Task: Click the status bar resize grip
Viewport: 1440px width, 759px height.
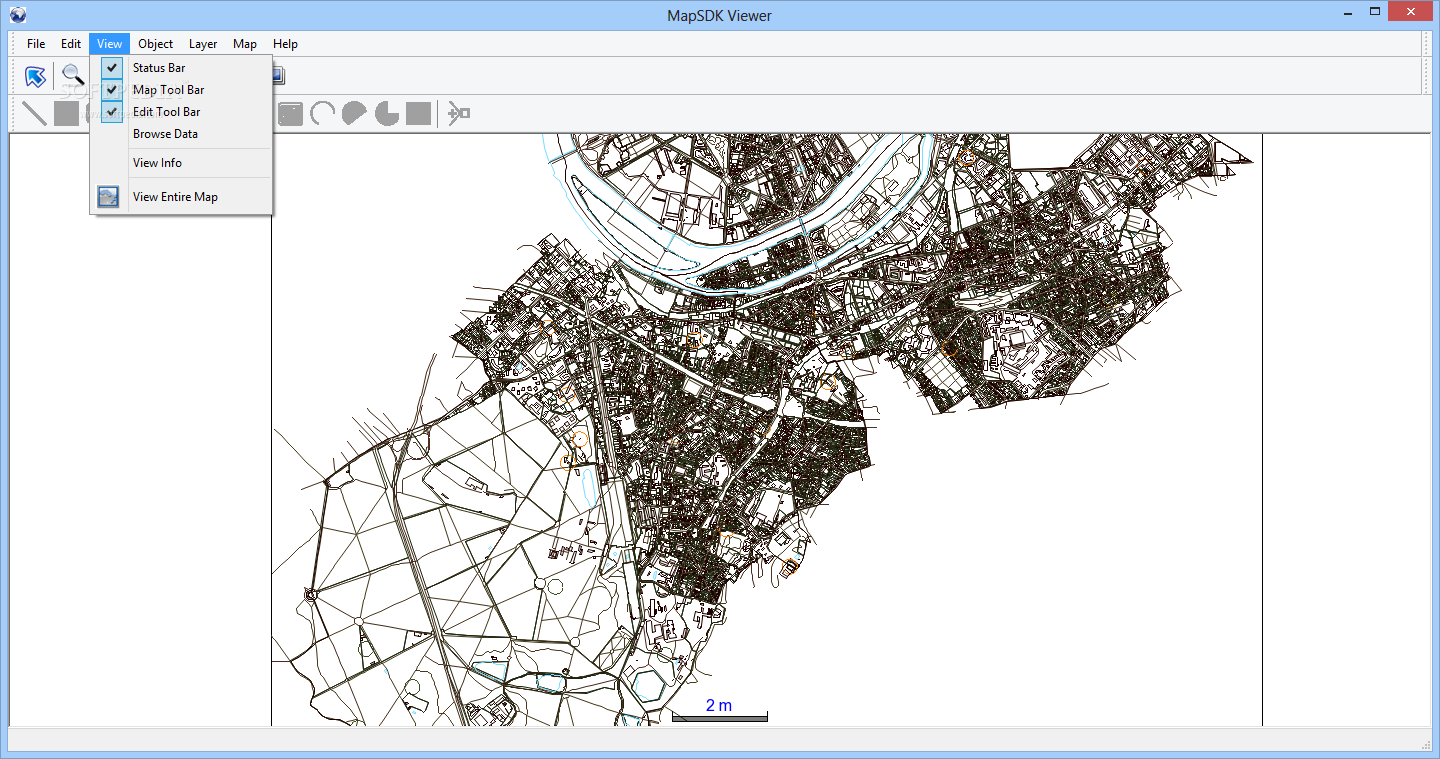Action: tap(1424, 743)
